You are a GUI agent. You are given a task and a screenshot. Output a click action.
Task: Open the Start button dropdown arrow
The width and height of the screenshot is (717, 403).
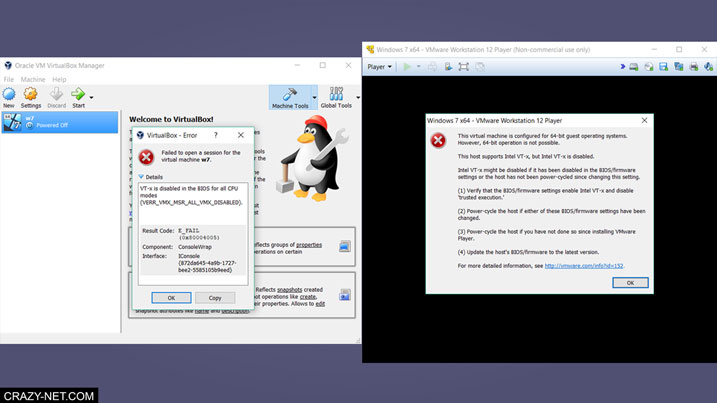pos(91,97)
